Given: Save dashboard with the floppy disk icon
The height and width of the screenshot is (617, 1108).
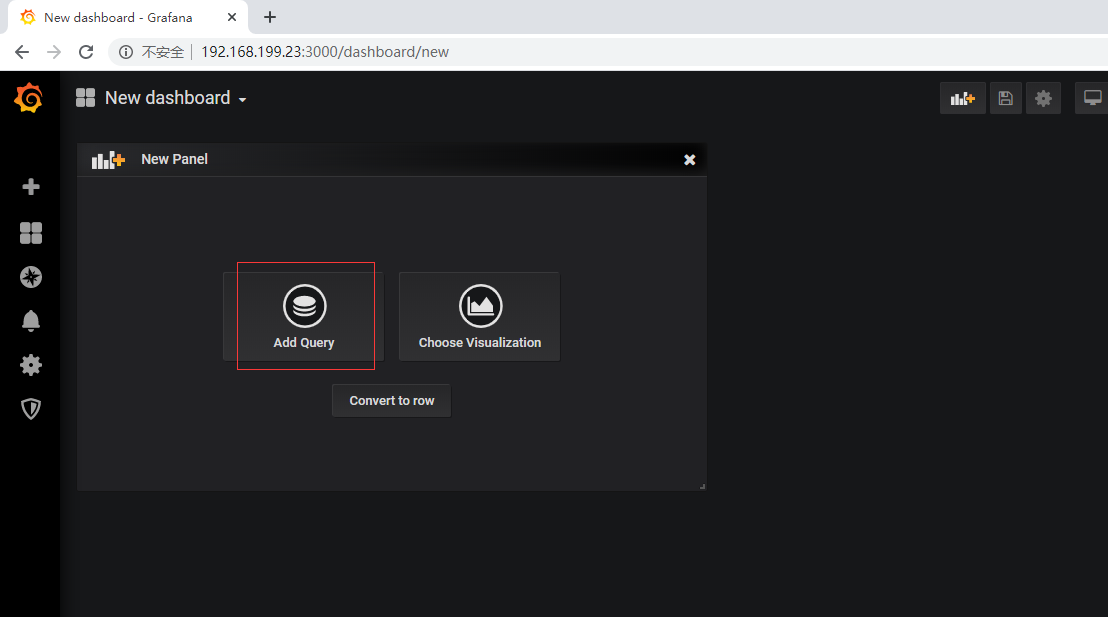Looking at the screenshot, I should (1006, 98).
